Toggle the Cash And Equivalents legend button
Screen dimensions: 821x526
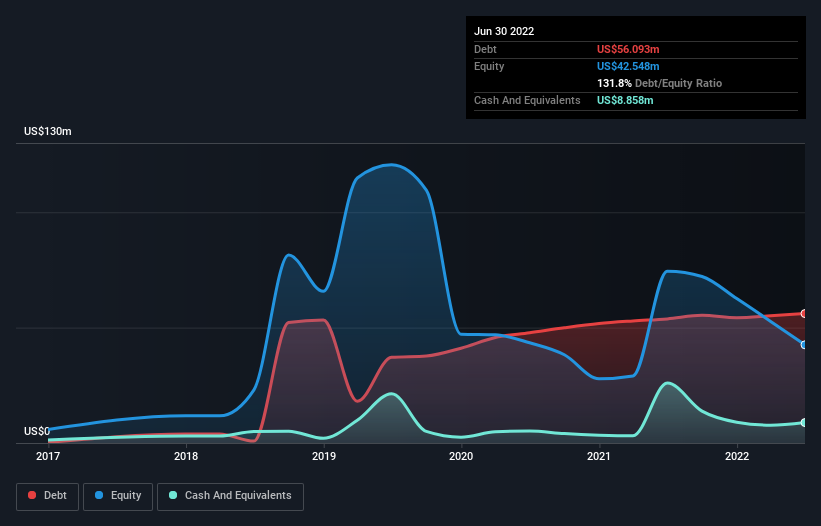click(x=230, y=496)
